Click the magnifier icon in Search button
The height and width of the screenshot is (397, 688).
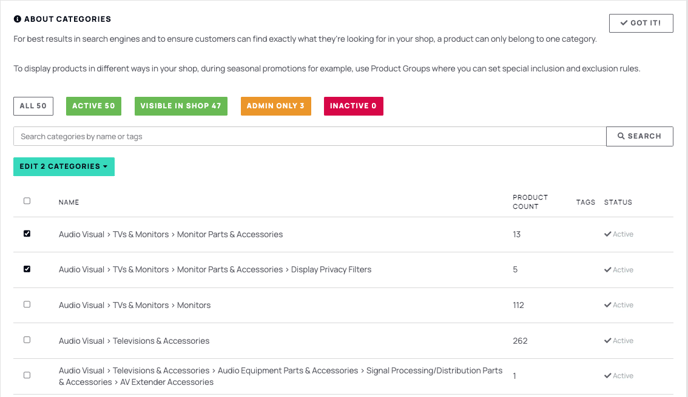click(621, 136)
